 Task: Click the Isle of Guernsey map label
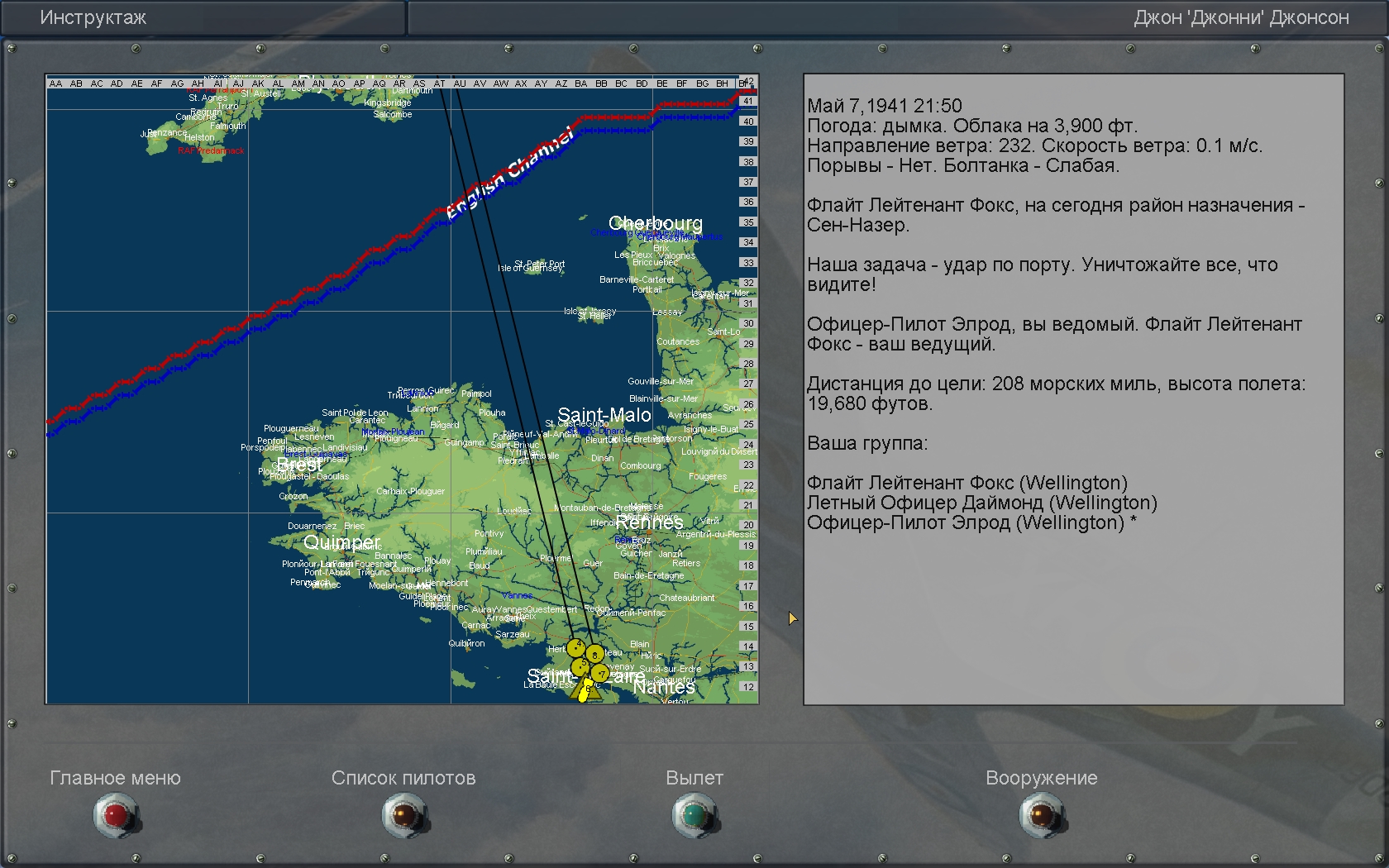(530, 269)
